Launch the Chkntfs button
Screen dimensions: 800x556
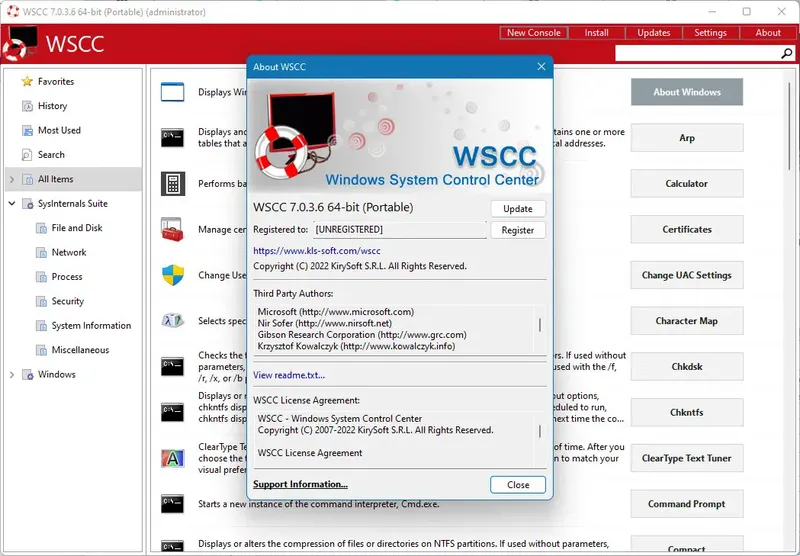687,412
